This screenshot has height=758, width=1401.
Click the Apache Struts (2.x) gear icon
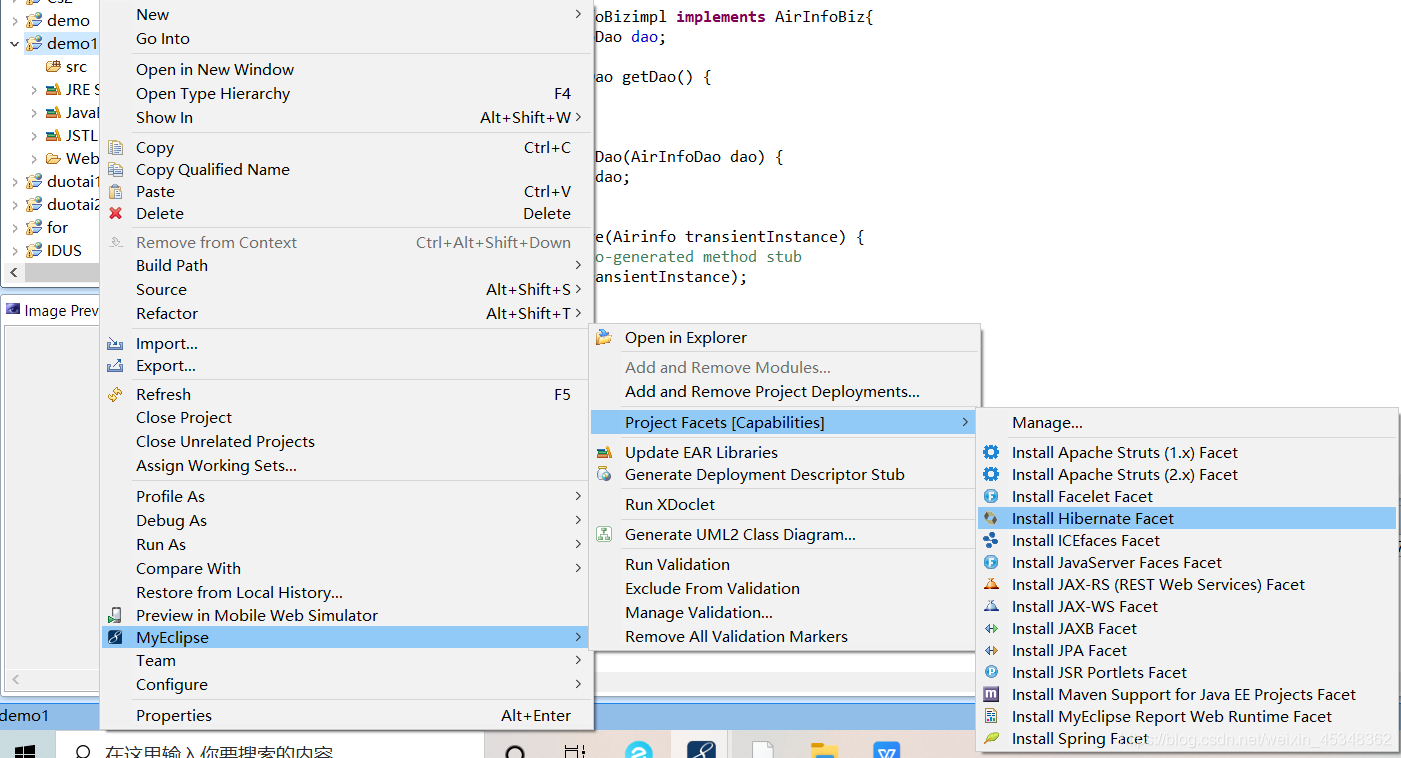[991, 474]
